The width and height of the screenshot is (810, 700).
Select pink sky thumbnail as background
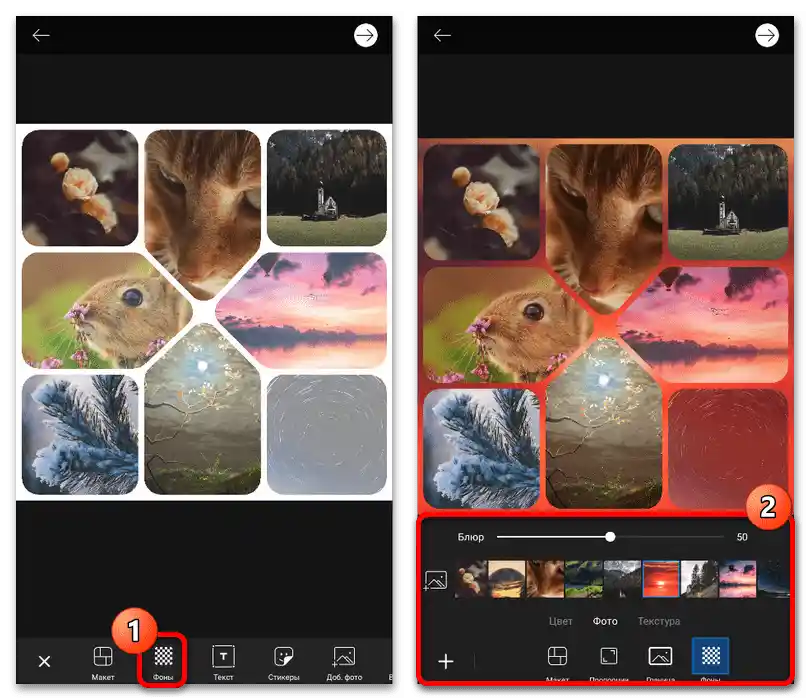coord(738,579)
